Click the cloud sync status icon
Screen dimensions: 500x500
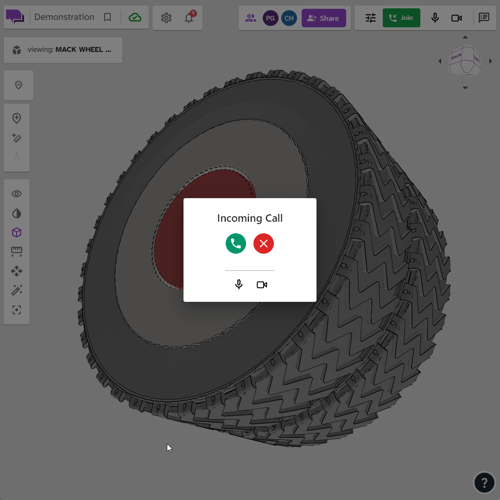click(135, 17)
